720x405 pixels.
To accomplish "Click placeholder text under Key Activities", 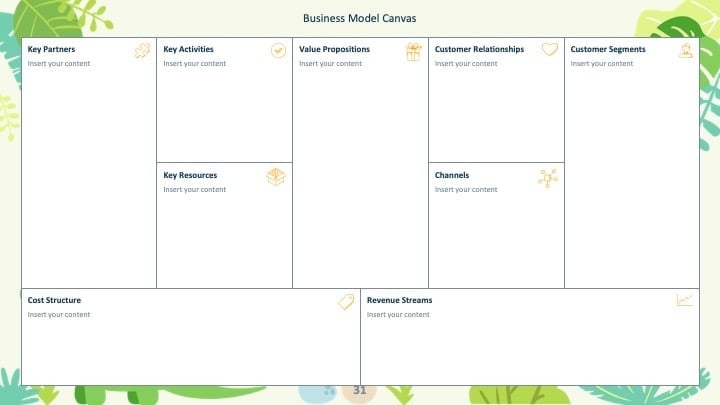I will [x=195, y=63].
